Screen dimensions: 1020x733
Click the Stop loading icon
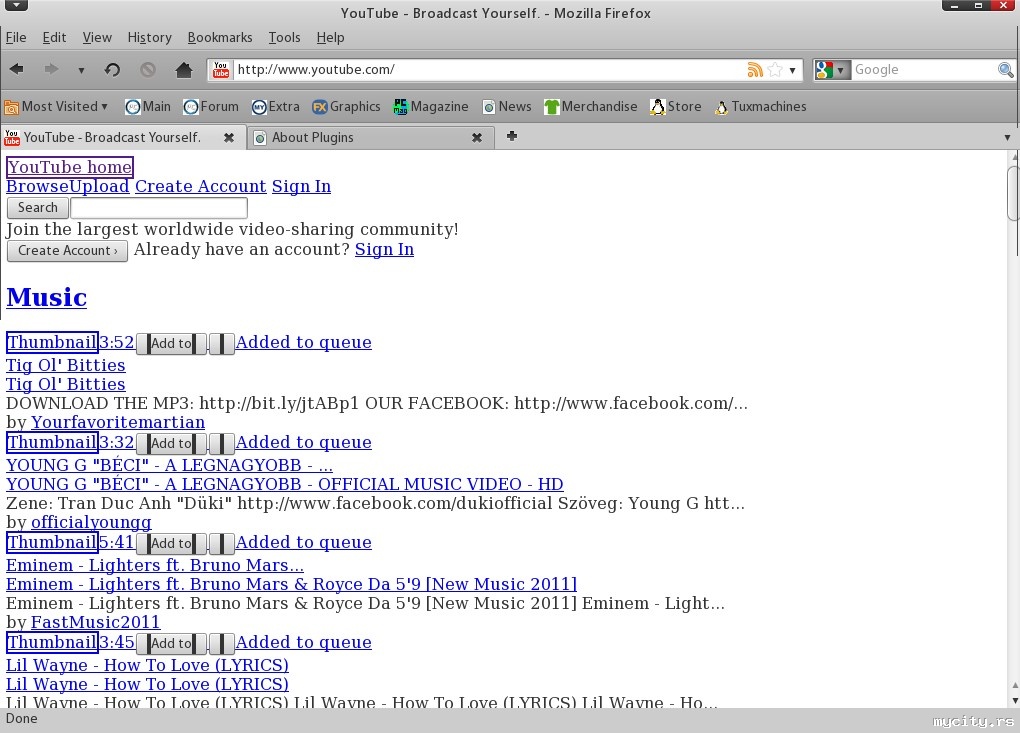click(148, 69)
